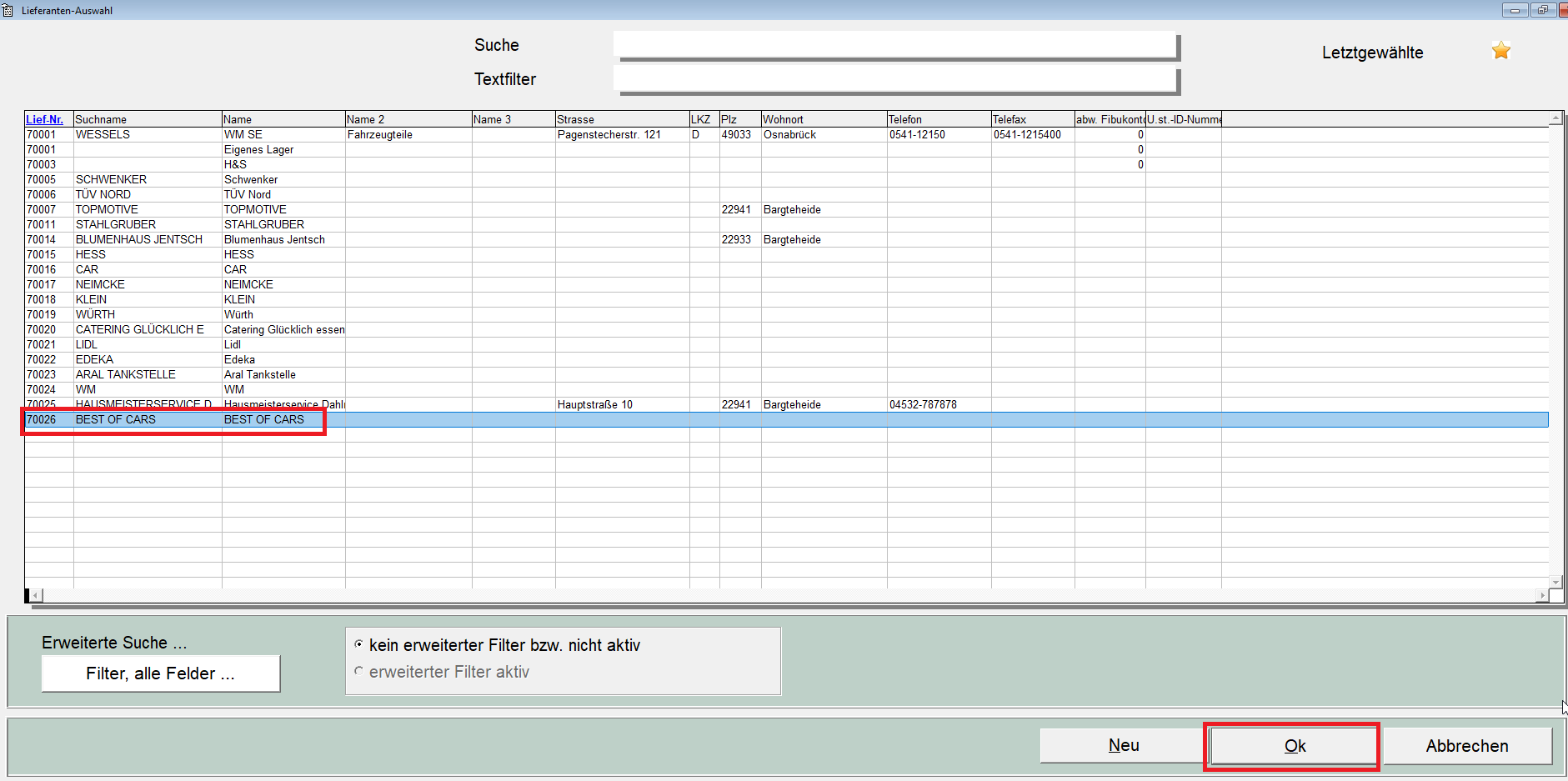This screenshot has width=1568, height=781.
Task: Select the ARAL TANKSTELLE row
Action: pyautogui.click(x=786, y=374)
